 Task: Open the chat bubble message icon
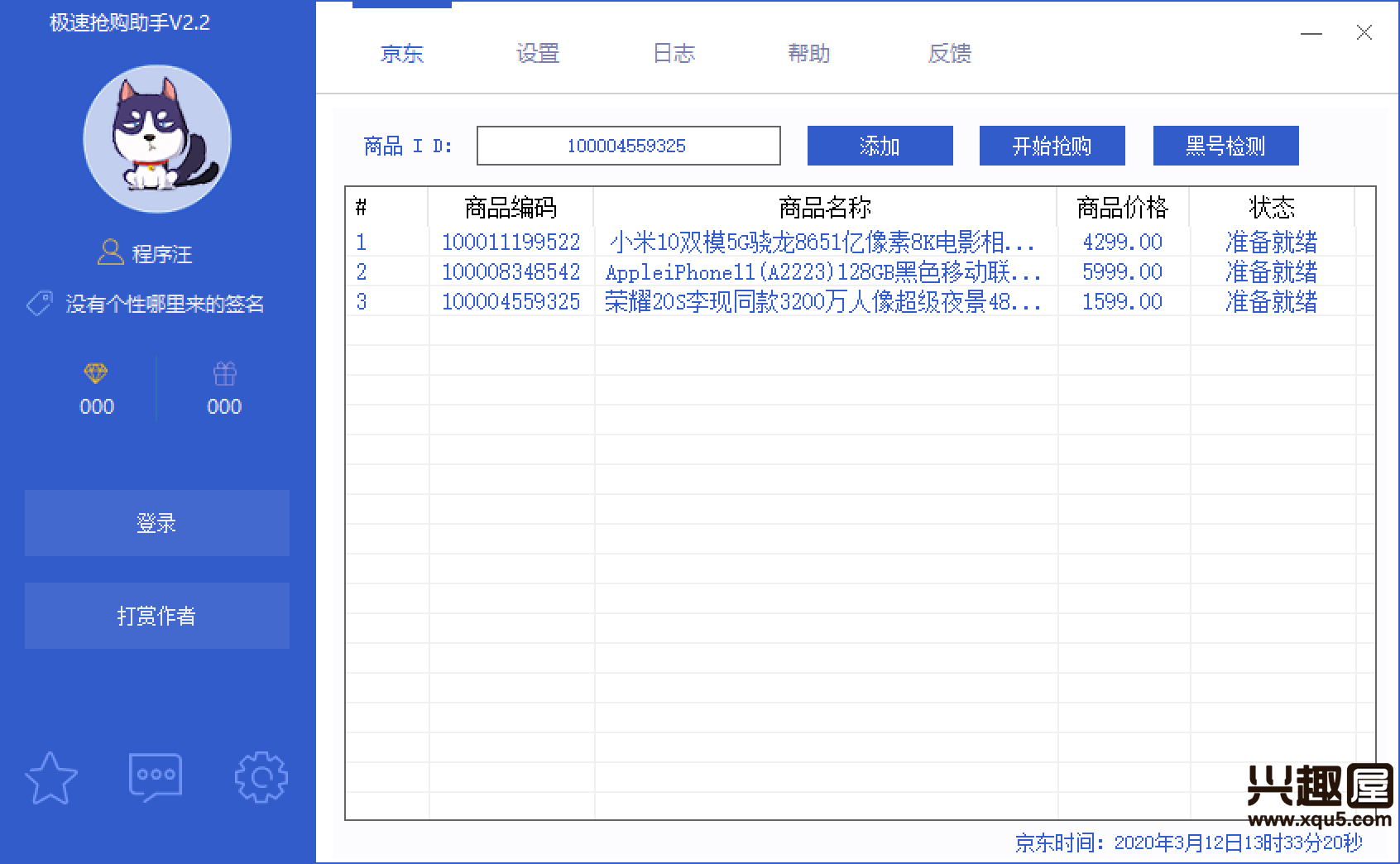pyautogui.click(x=156, y=777)
